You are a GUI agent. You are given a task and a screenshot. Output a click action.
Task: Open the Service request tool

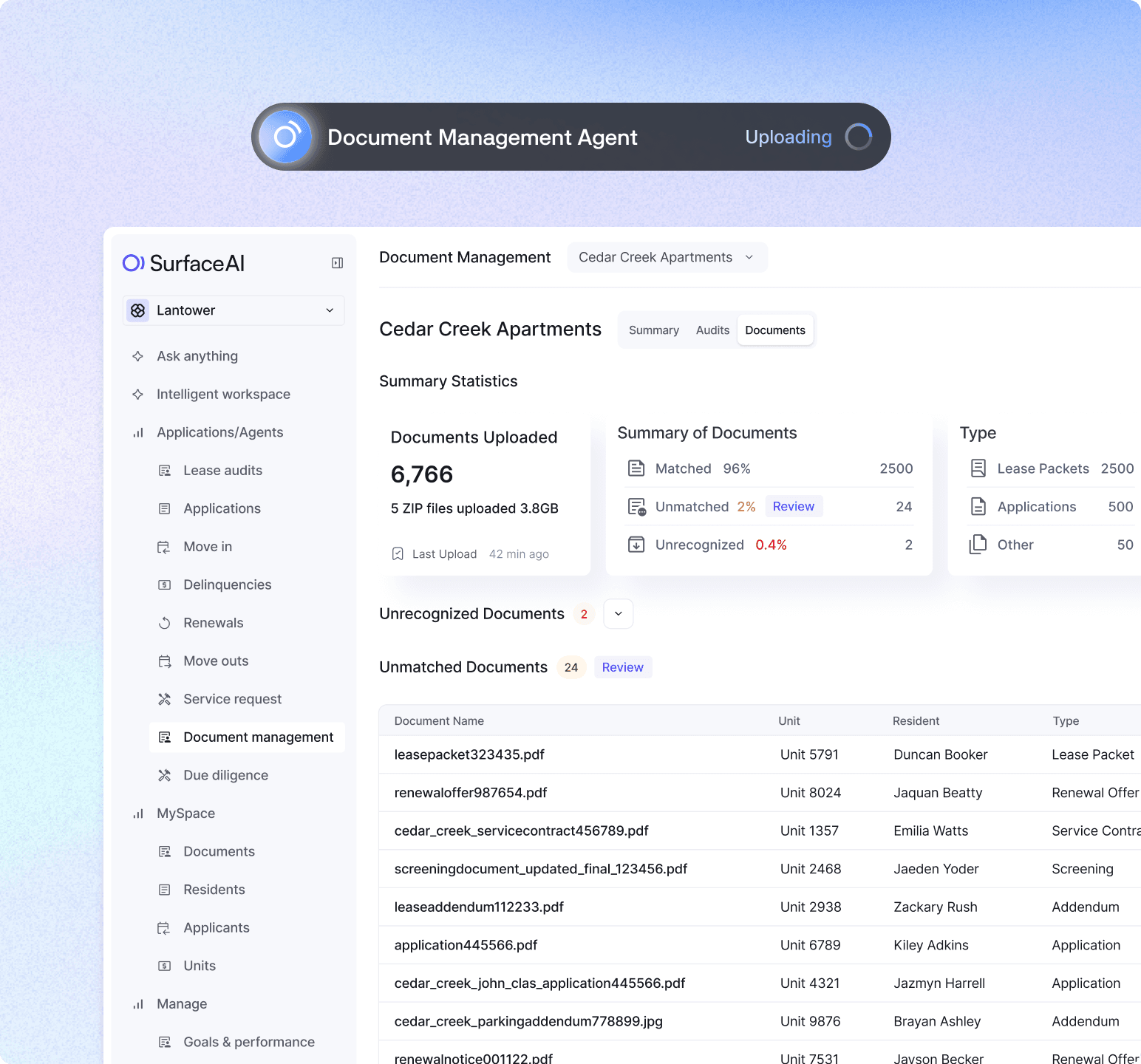232,699
